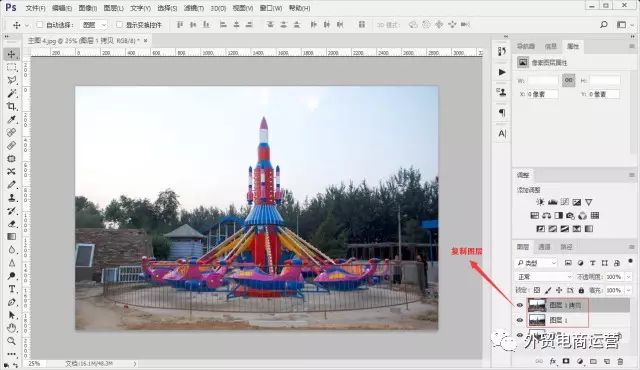Open the 滤镜(T) menu
The image size is (640, 370).
(193, 8)
